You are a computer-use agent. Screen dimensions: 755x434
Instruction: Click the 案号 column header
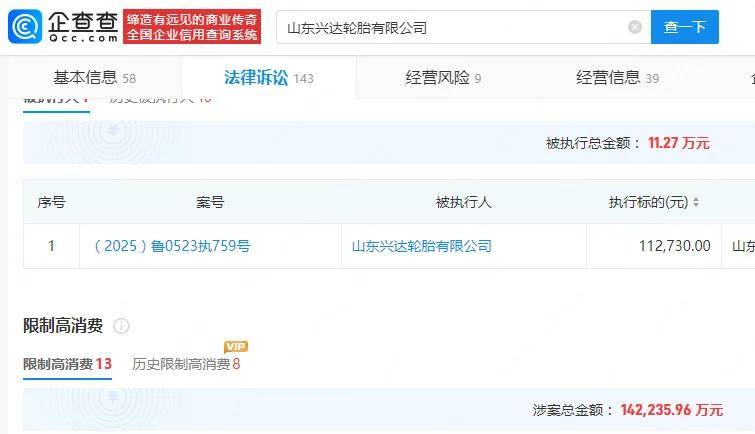click(x=210, y=202)
